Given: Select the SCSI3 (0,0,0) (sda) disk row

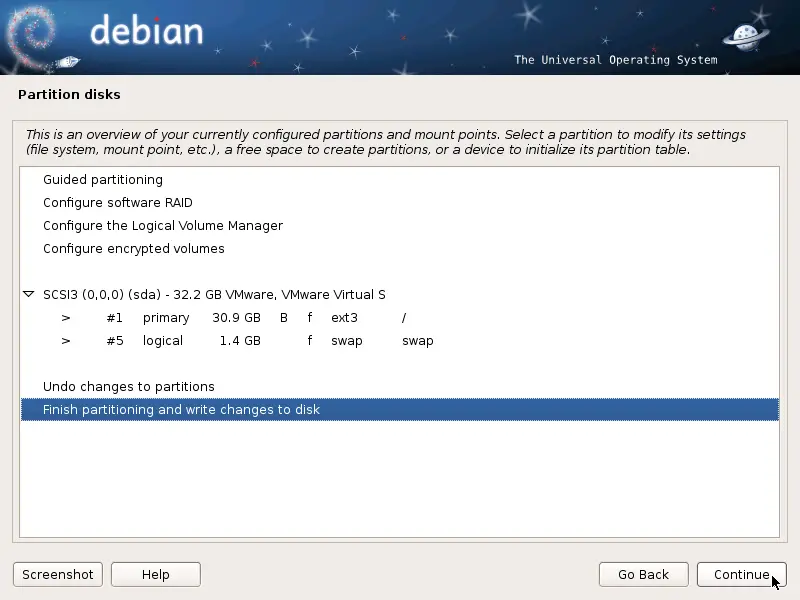Looking at the screenshot, I should point(399,294).
